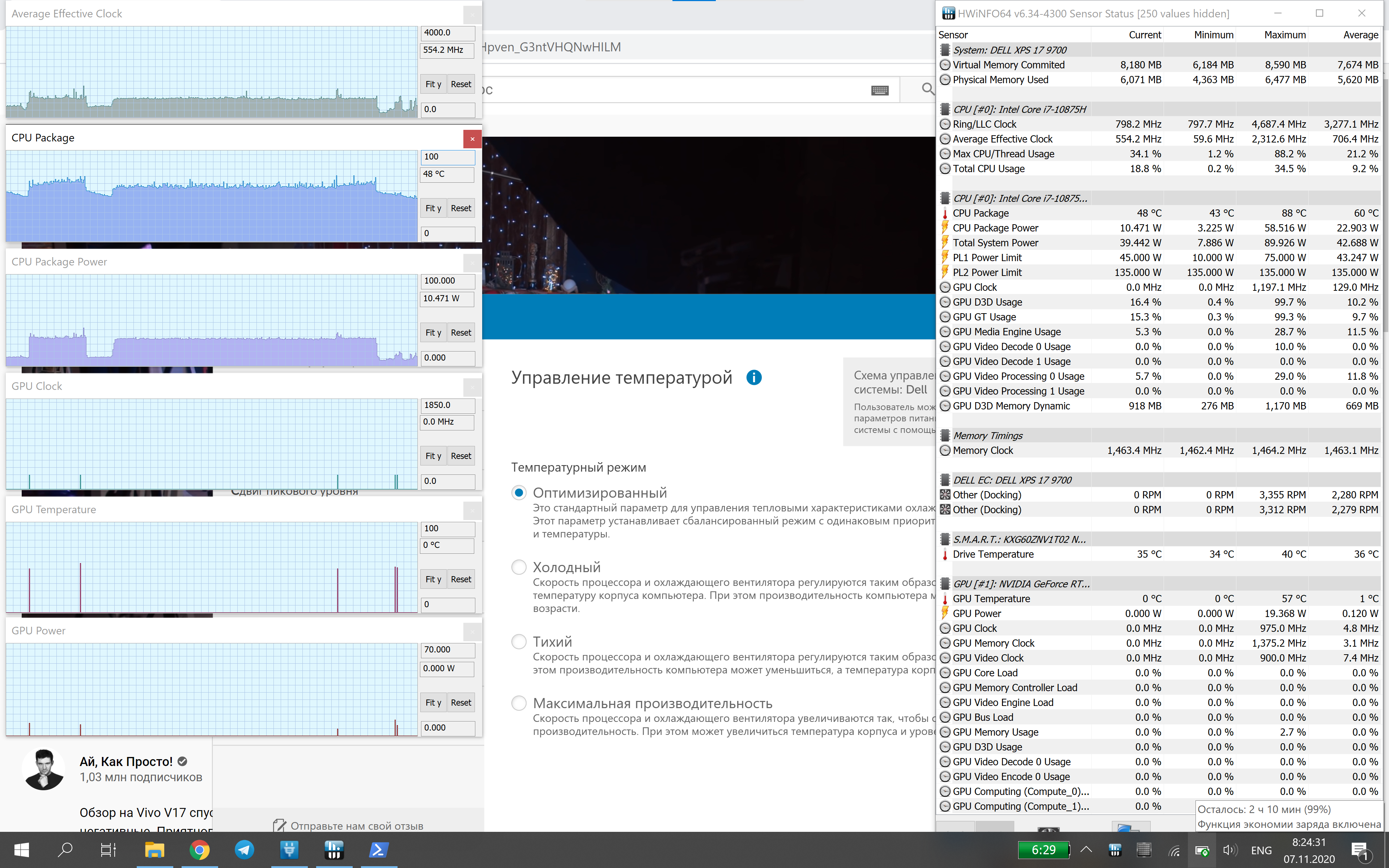Click Reset in CPU Package Power graph
Screen dimensions: 1389x868
(x=461, y=332)
